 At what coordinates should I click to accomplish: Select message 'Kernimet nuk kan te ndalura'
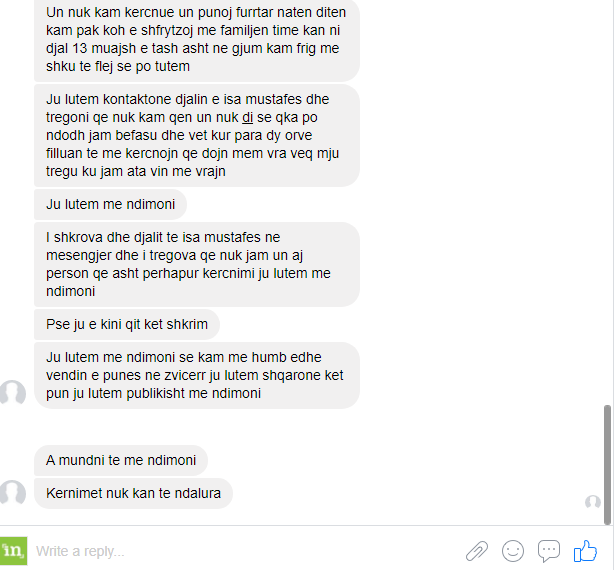pyautogui.click(x=133, y=493)
